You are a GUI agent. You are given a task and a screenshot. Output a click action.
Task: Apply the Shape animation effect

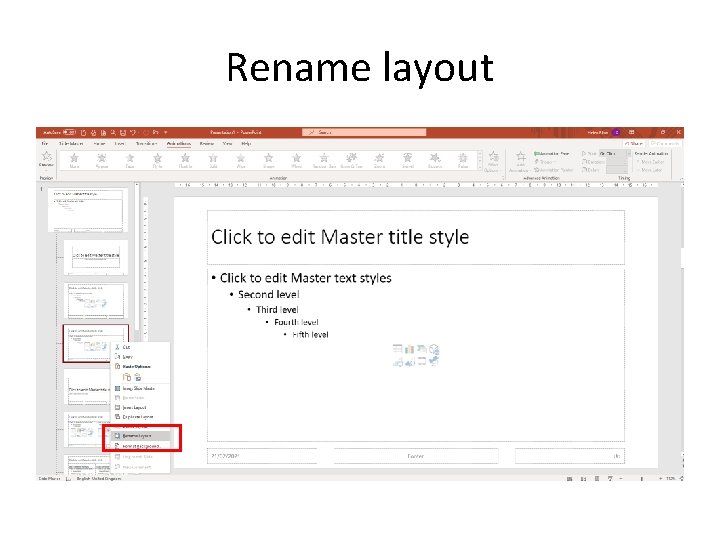(269, 161)
